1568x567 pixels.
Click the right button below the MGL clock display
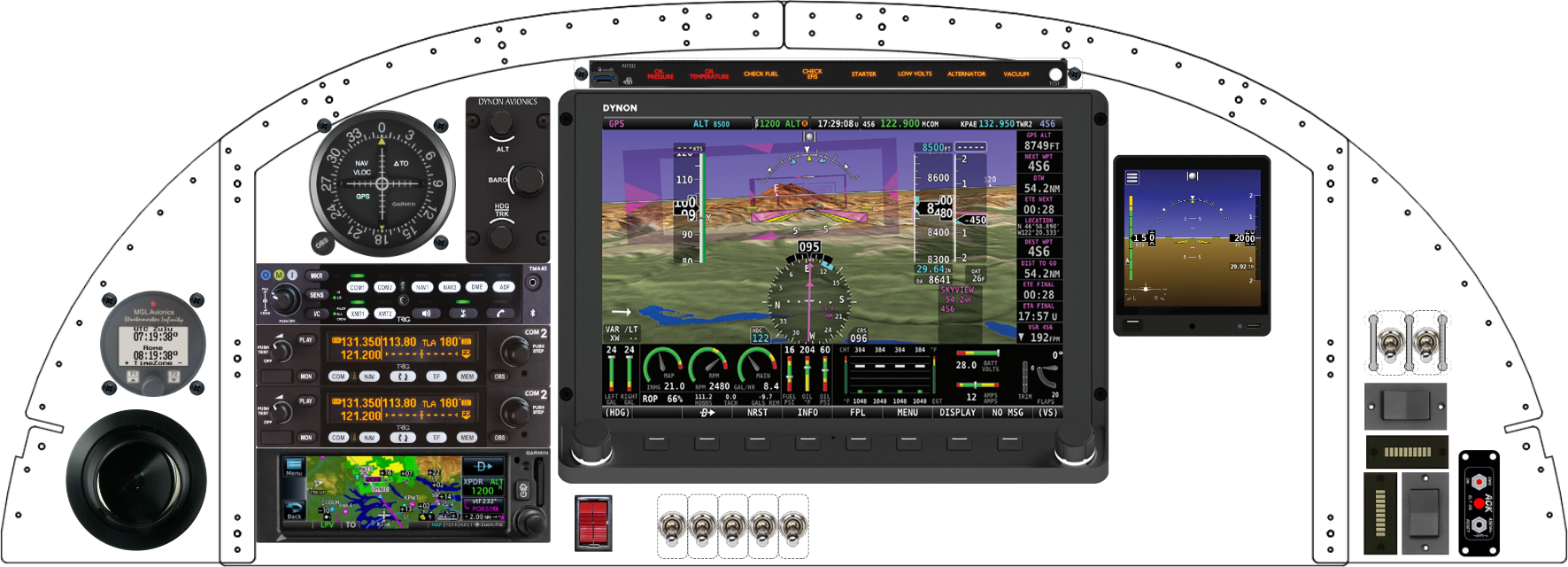point(174,377)
